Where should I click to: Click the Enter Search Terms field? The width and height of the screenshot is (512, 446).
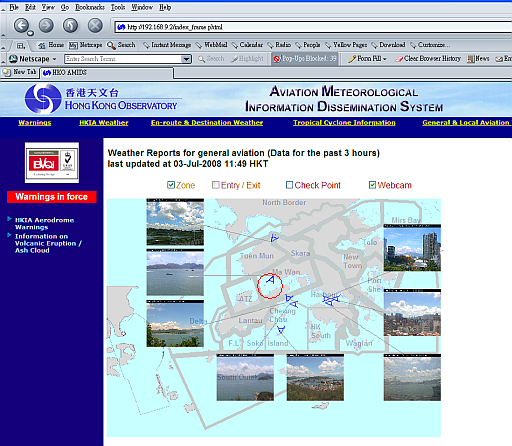click(123, 59)
